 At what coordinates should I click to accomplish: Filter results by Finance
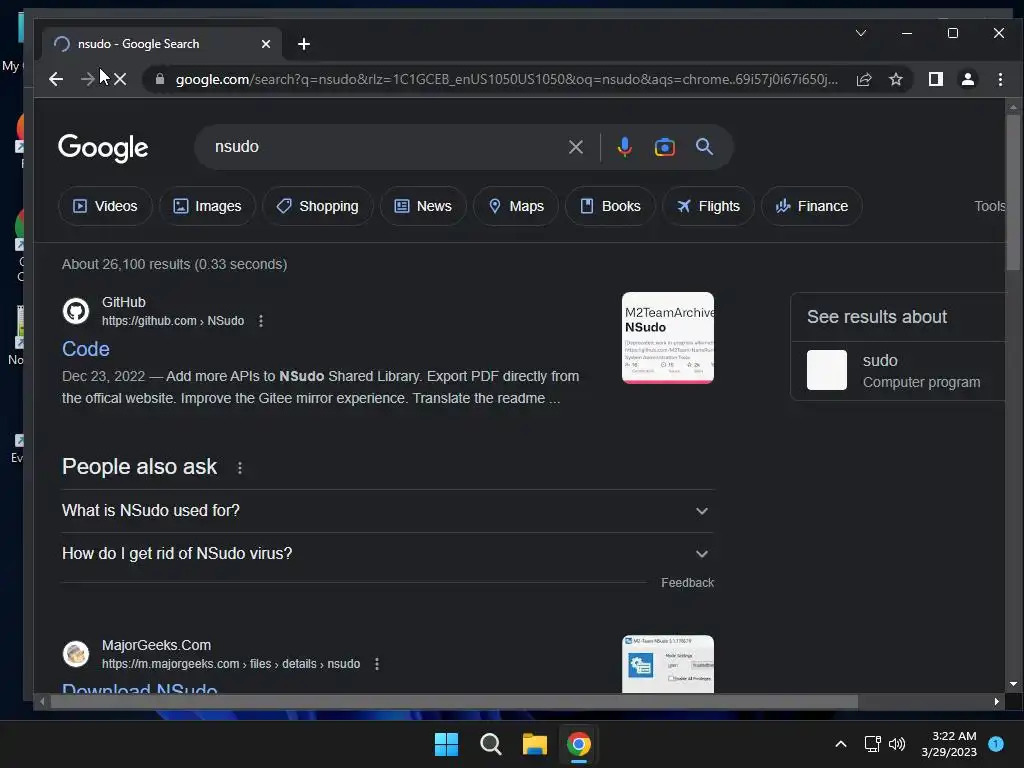(x=812, y=206)
